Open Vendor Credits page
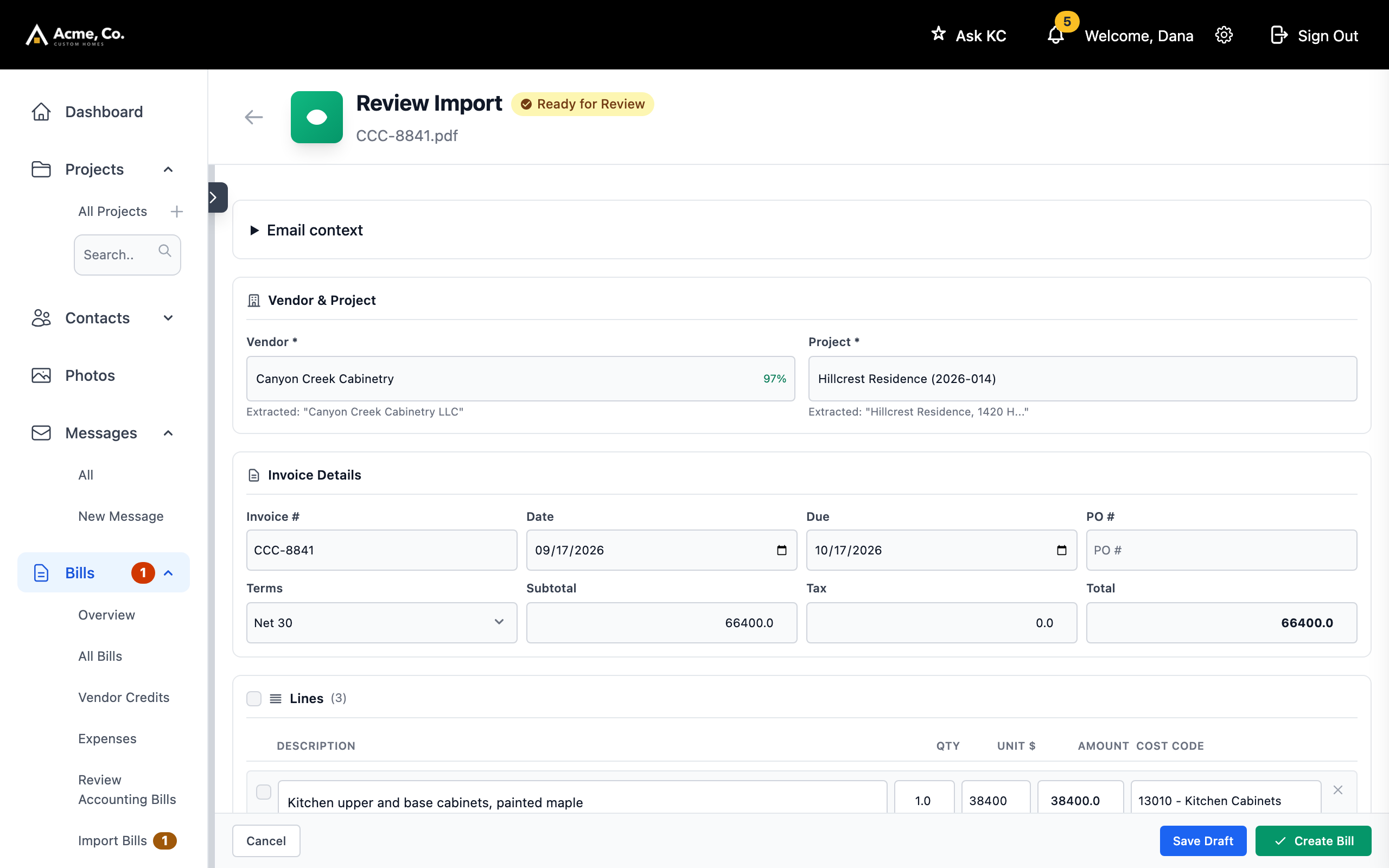The height and width of the screenshot is (868, 1389). [x=123, y=698]
